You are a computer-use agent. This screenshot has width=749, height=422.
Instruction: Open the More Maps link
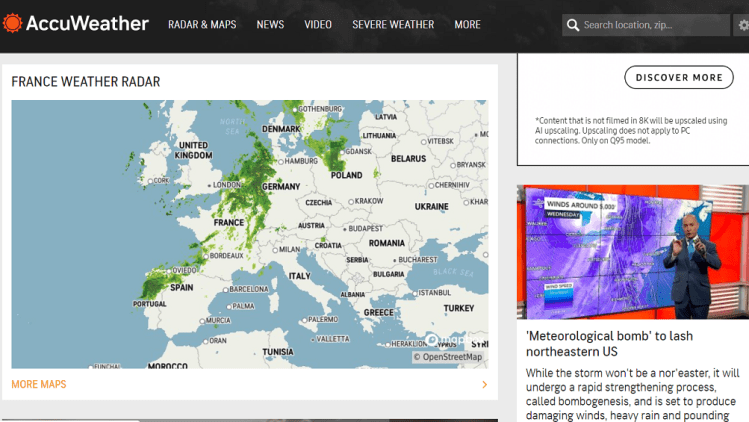point(39,385)
